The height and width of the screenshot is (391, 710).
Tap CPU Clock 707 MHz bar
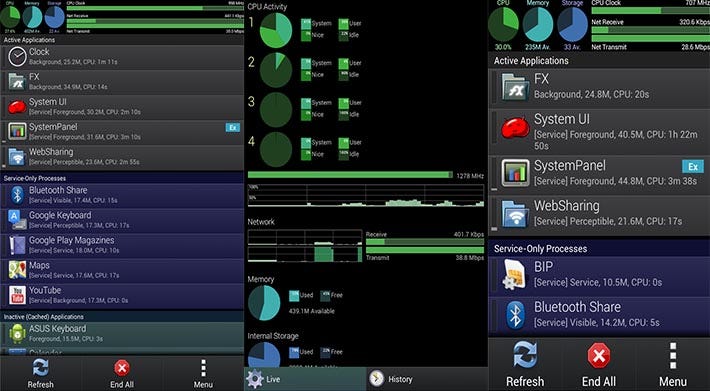650,10
